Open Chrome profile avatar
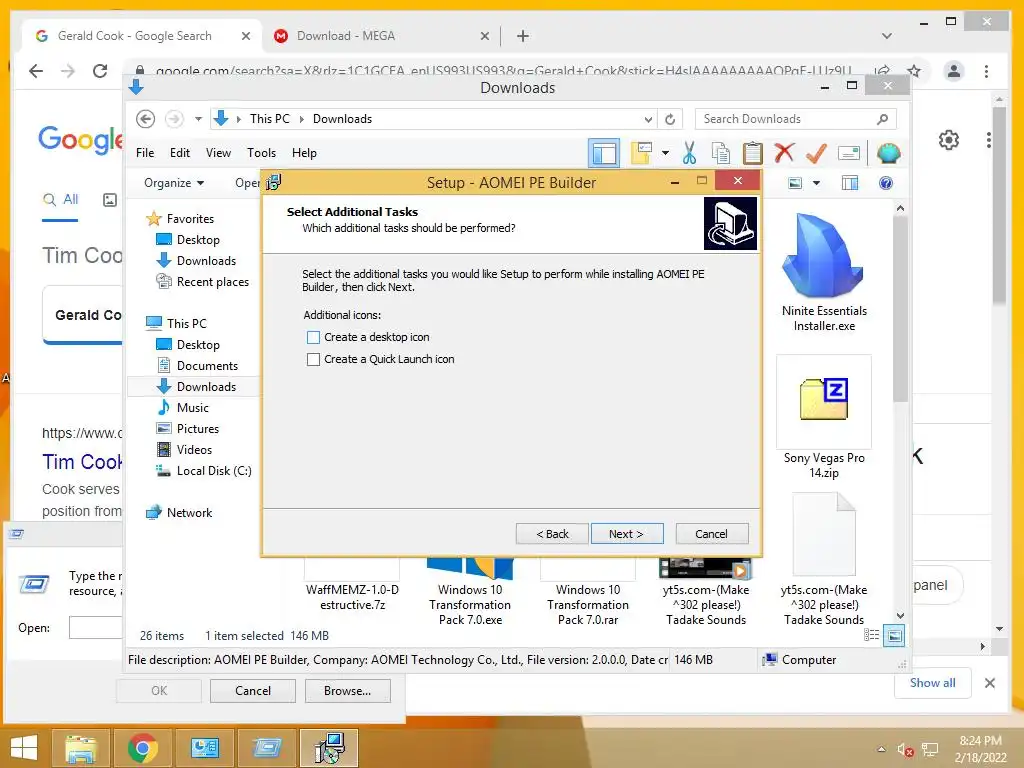 click(x=953, y=71)
